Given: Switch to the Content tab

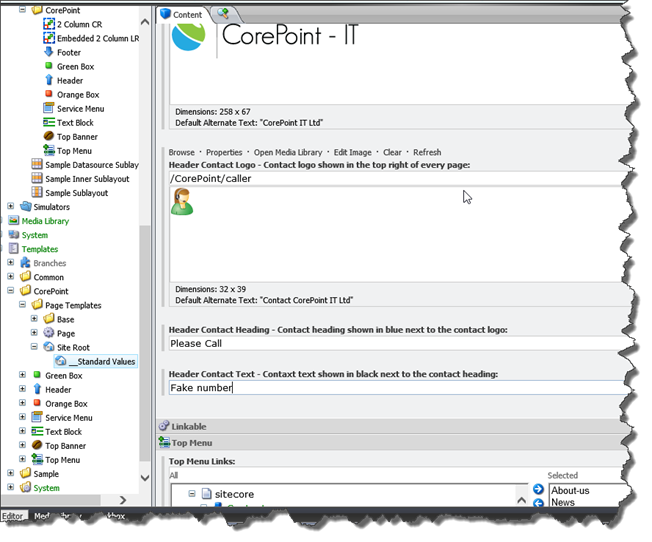Looking at the screenshot, I should pos(182,15).
